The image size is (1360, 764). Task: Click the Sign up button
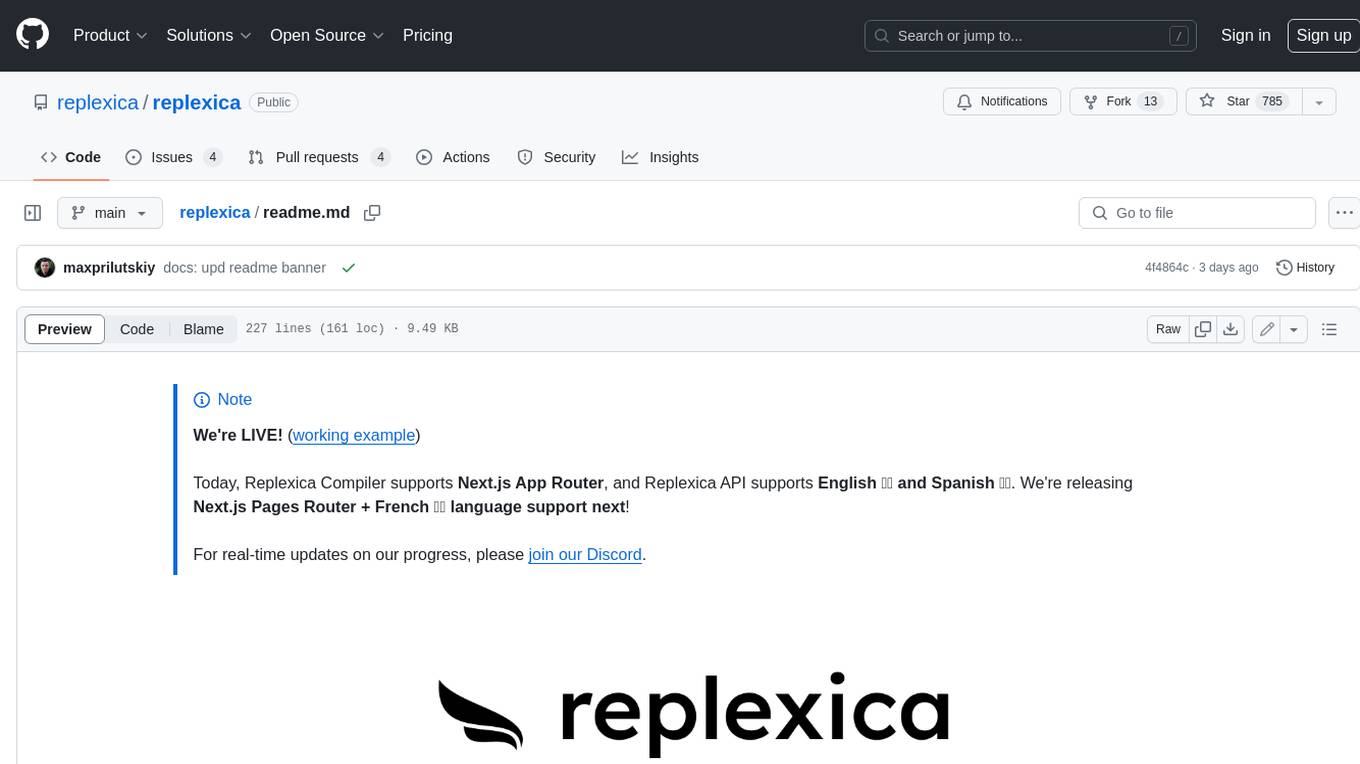[1323, 35]
